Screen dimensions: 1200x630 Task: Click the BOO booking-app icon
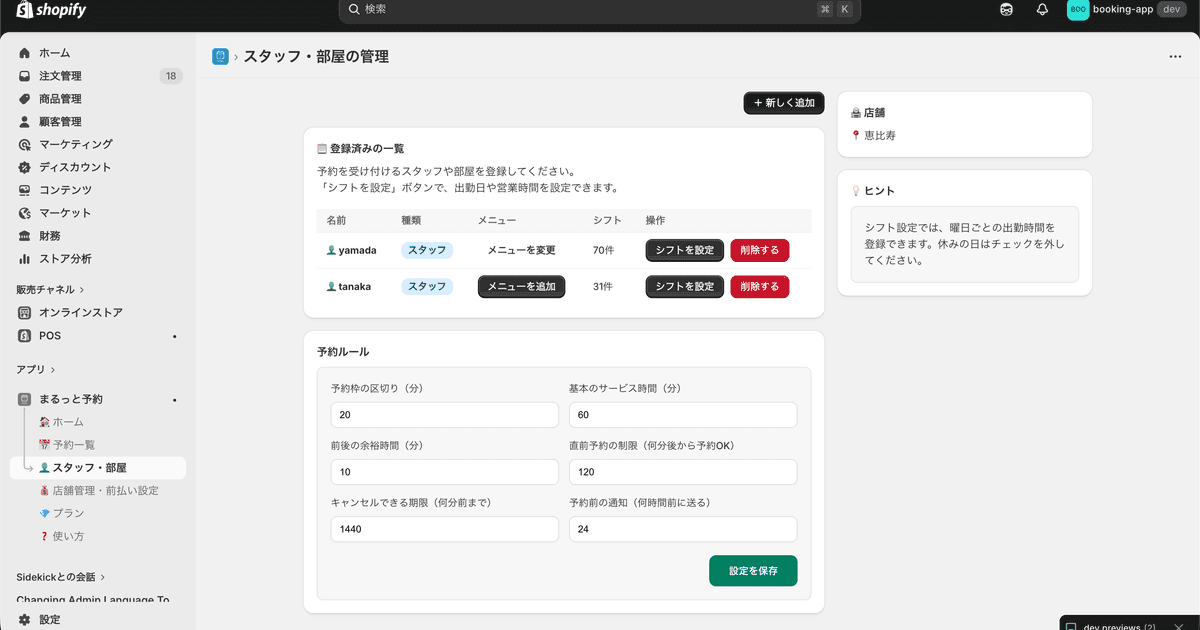pyautogui.click(x=1077, y=9)
